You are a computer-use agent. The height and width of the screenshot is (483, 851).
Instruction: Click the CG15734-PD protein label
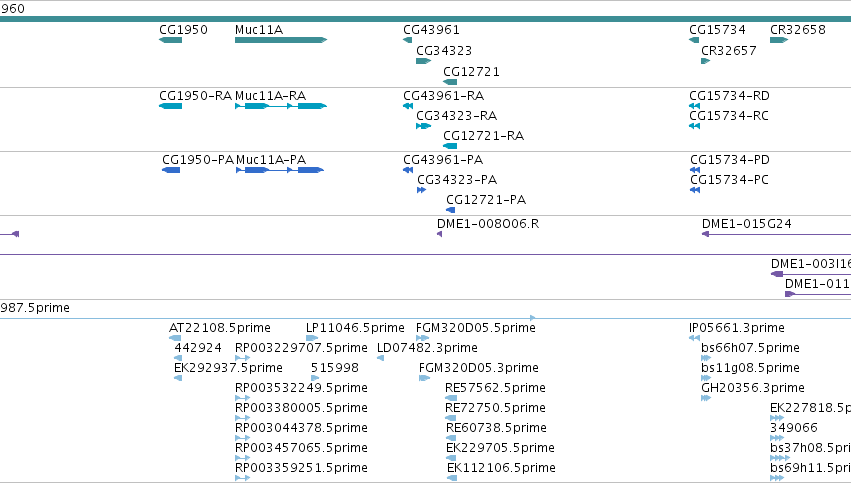[730, 160]
